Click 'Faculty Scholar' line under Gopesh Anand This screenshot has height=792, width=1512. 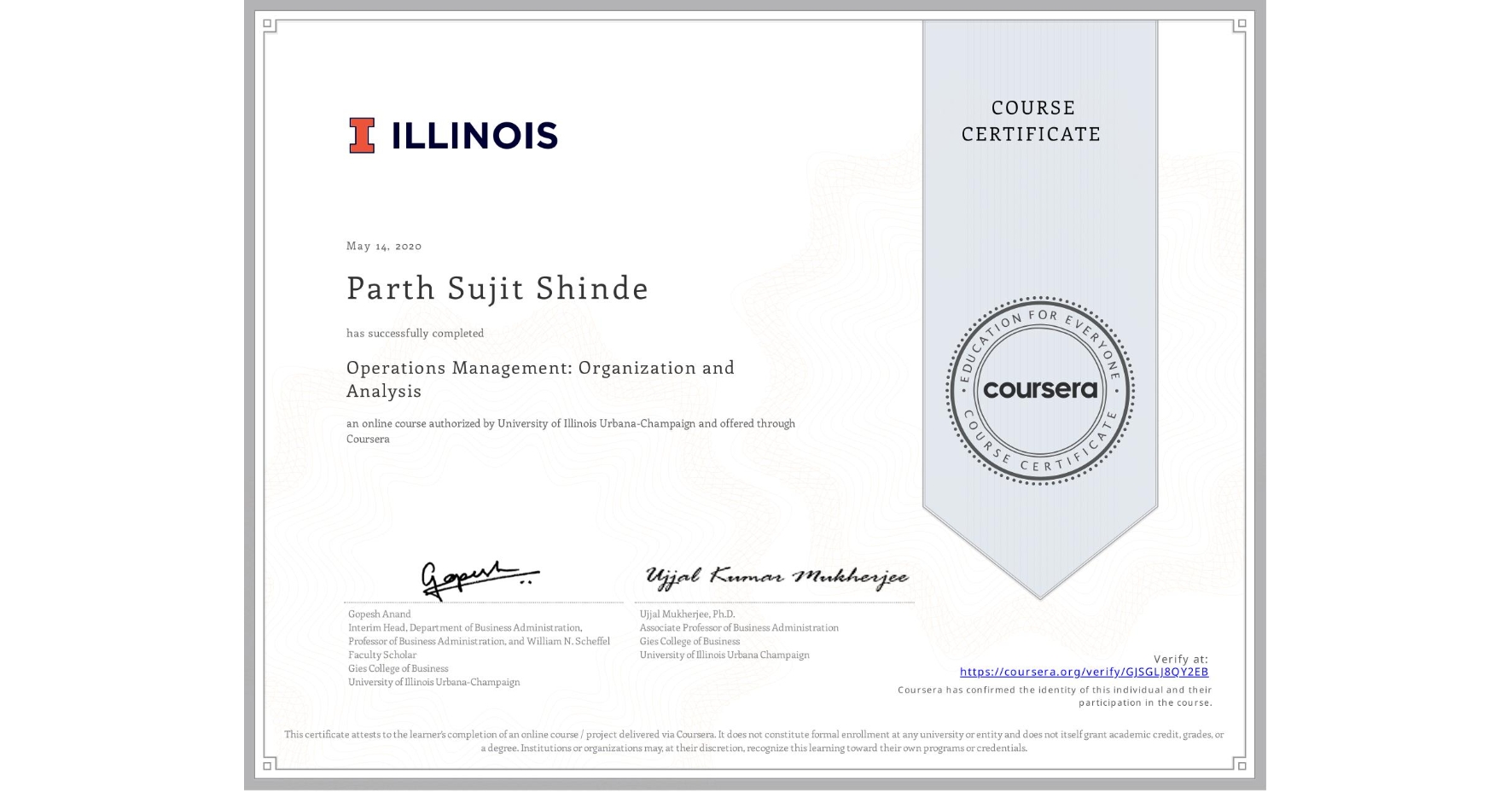pos(382,655)
